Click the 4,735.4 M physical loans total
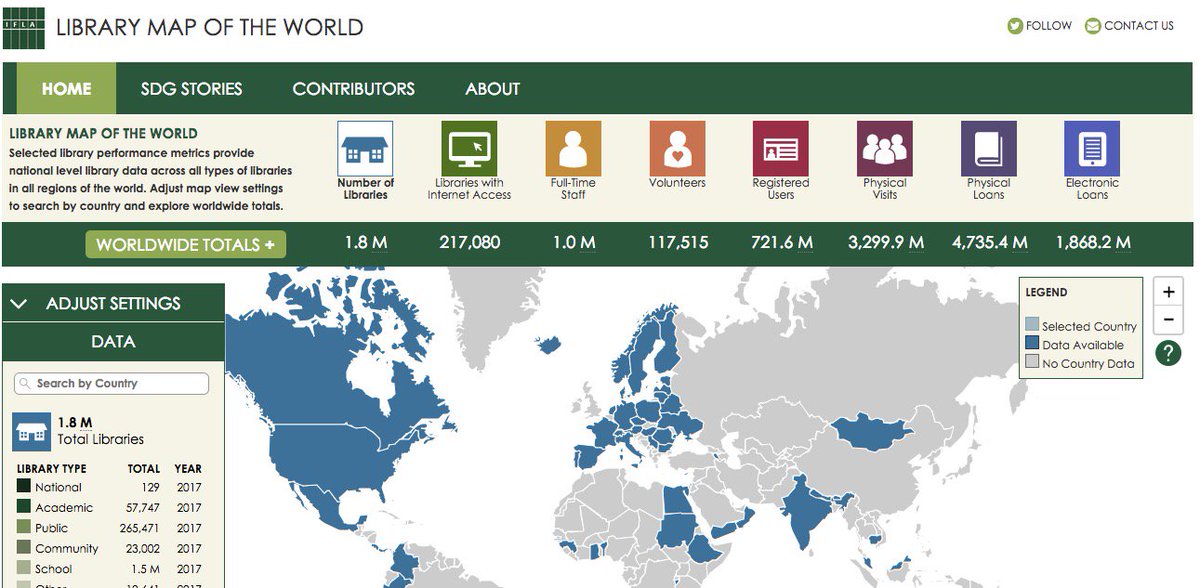 coord(989,243)
